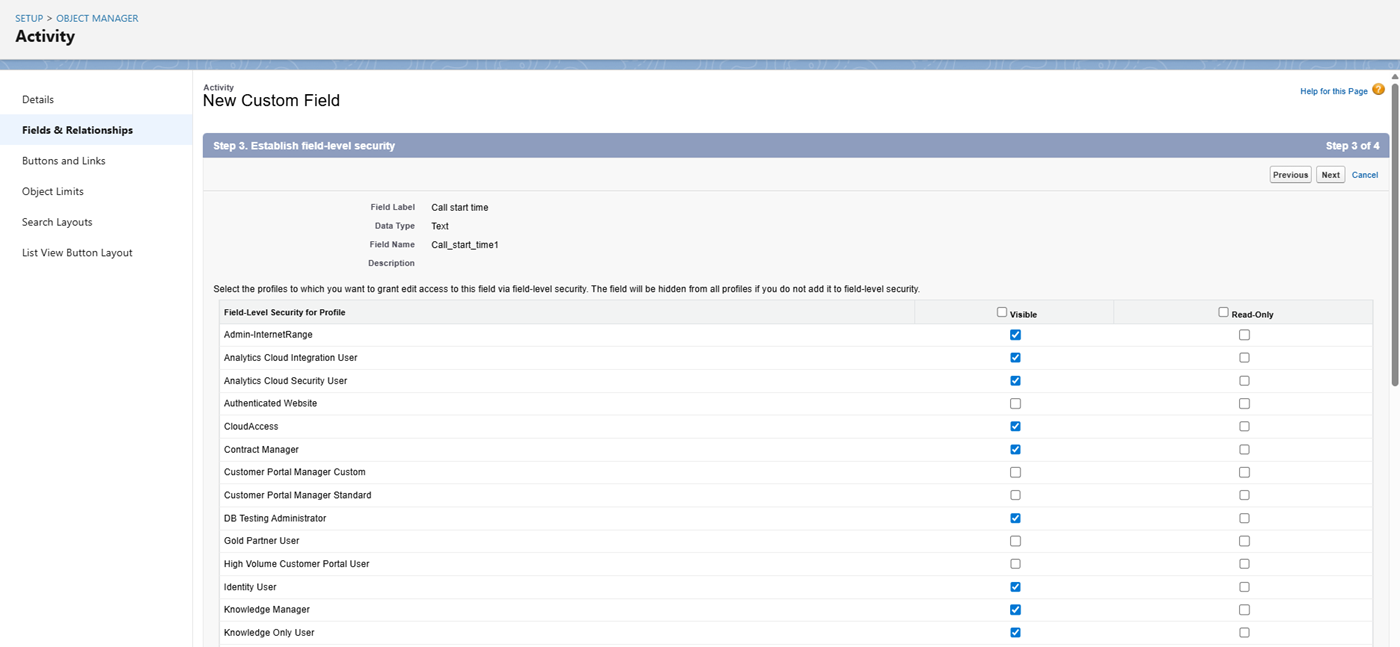Click the page's vertical scrollbar thumb
Viewport: 1400px width, 647px height.
click(x=1395, y=235)
